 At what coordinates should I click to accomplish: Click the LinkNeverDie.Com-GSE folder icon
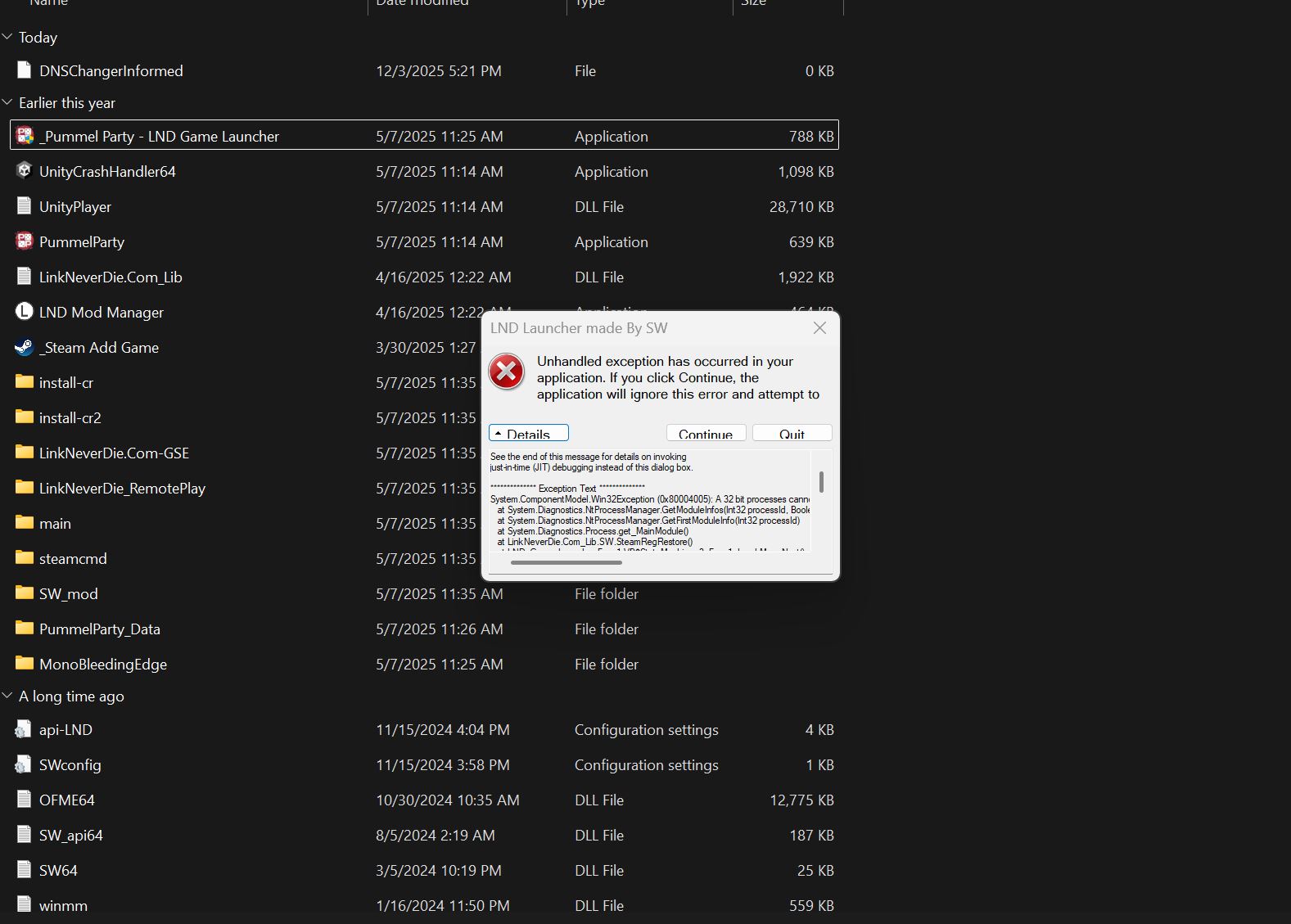(25, 452)
